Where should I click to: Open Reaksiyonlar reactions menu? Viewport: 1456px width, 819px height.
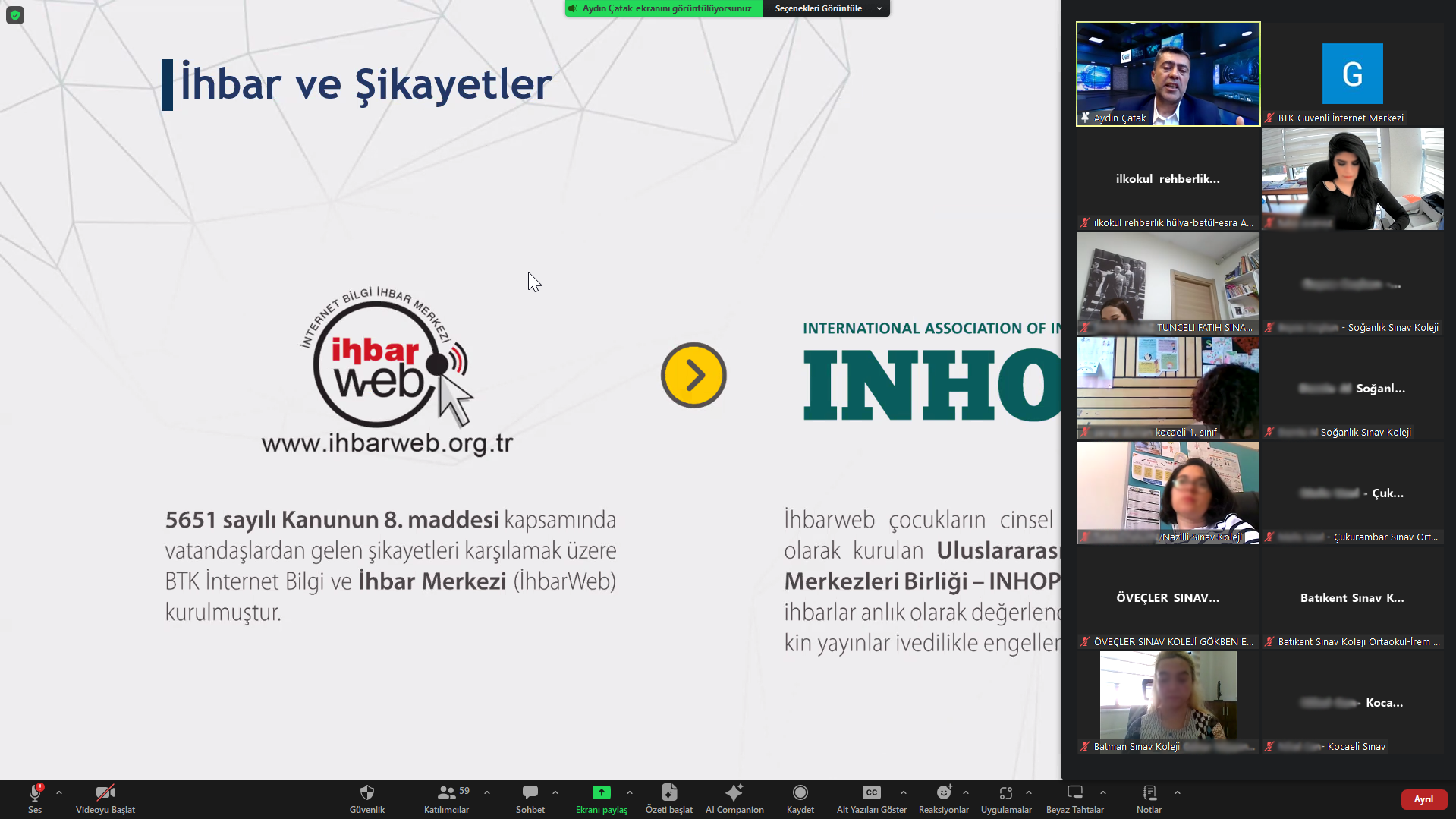pos(944,799)
